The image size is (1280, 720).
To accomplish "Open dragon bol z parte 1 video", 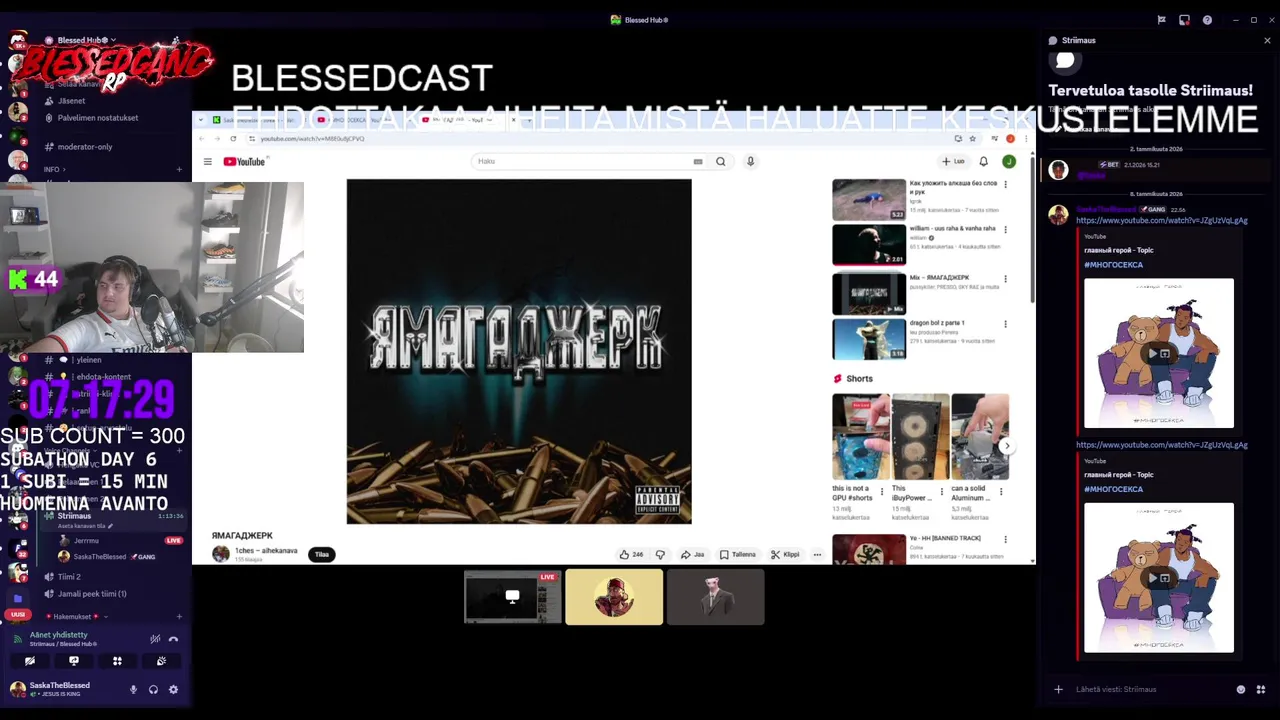I will [869, 340].
